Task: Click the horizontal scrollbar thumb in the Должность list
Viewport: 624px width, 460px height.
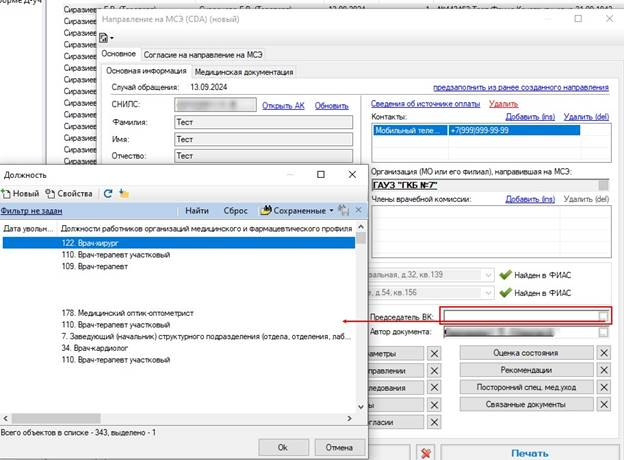Action: point(56,419)
